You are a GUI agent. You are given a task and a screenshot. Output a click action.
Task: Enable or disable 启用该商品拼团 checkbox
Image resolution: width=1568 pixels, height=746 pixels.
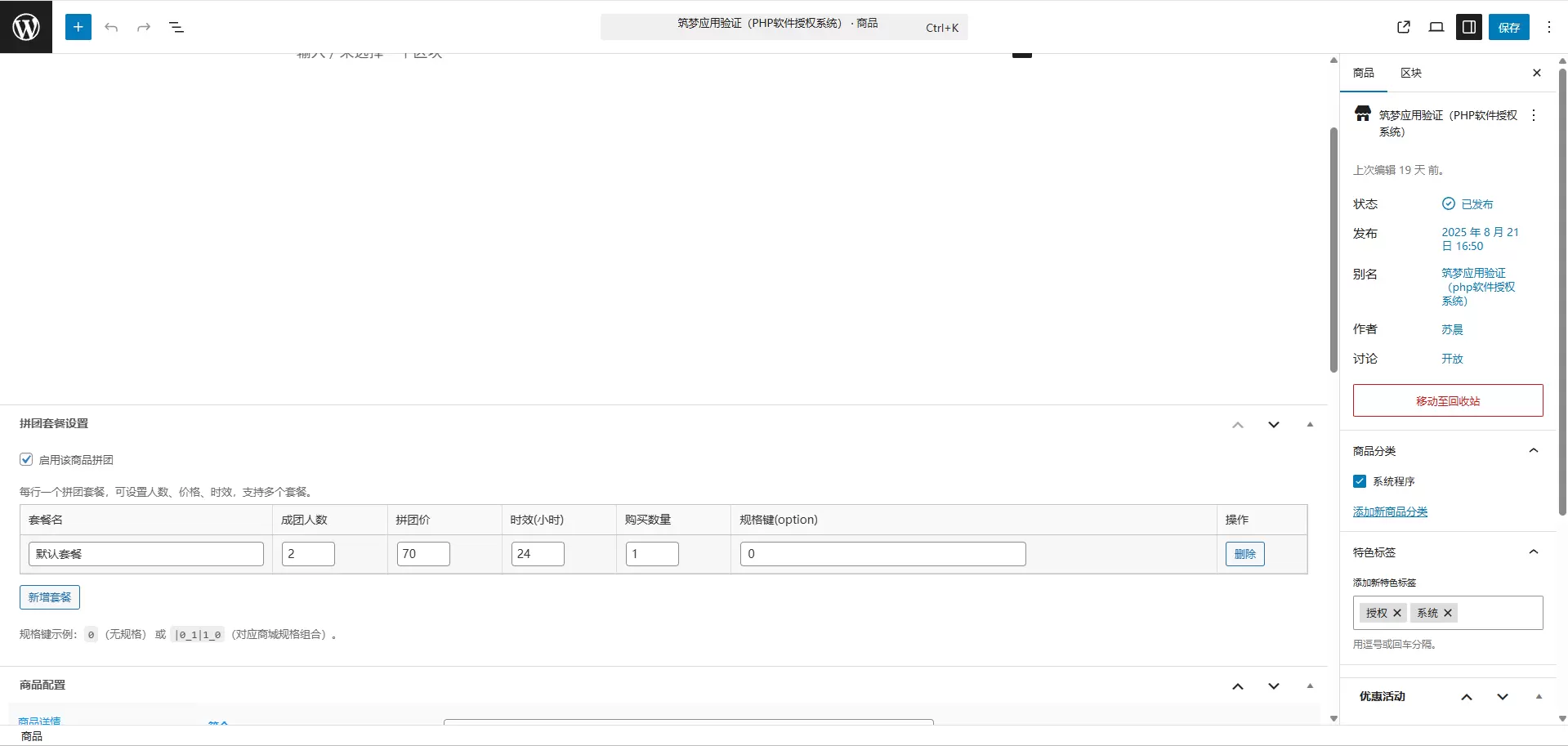[26, 459]
